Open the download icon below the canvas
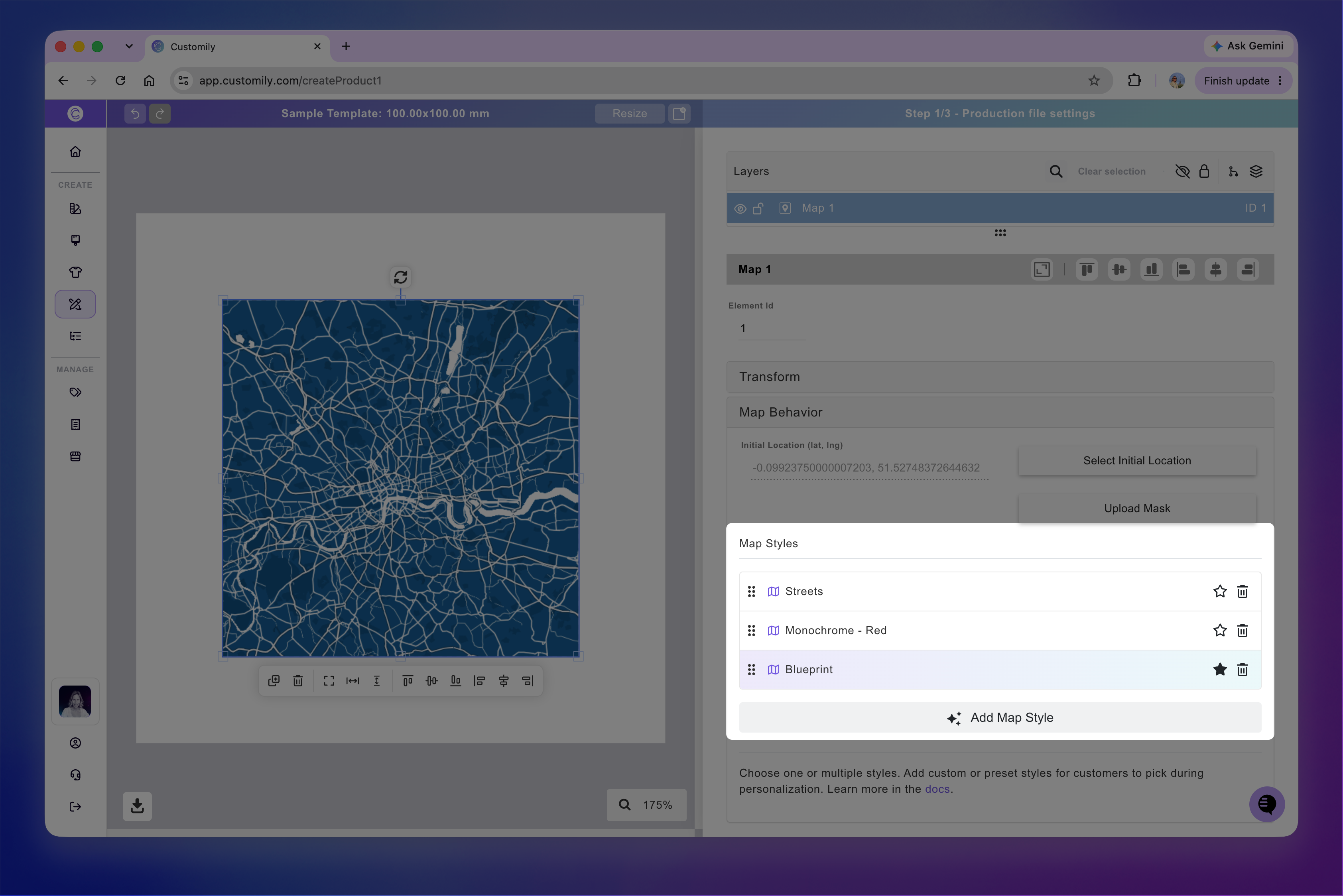 click(137, 806)
